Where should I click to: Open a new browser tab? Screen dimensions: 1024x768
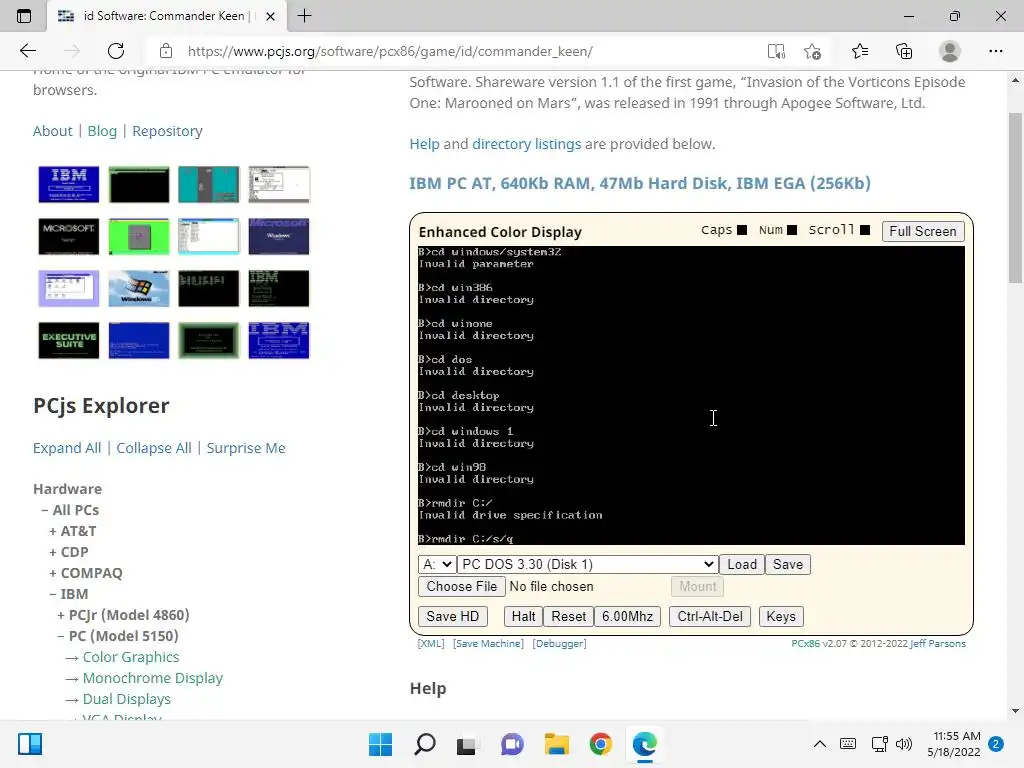[x=304, y=16]
